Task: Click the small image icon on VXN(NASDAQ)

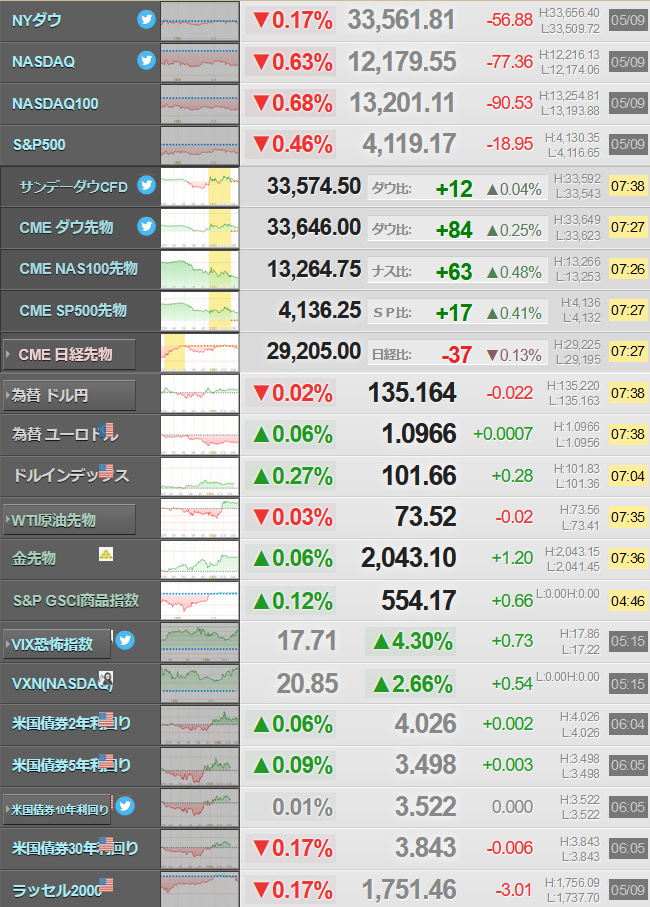Action: pos(106,679)
